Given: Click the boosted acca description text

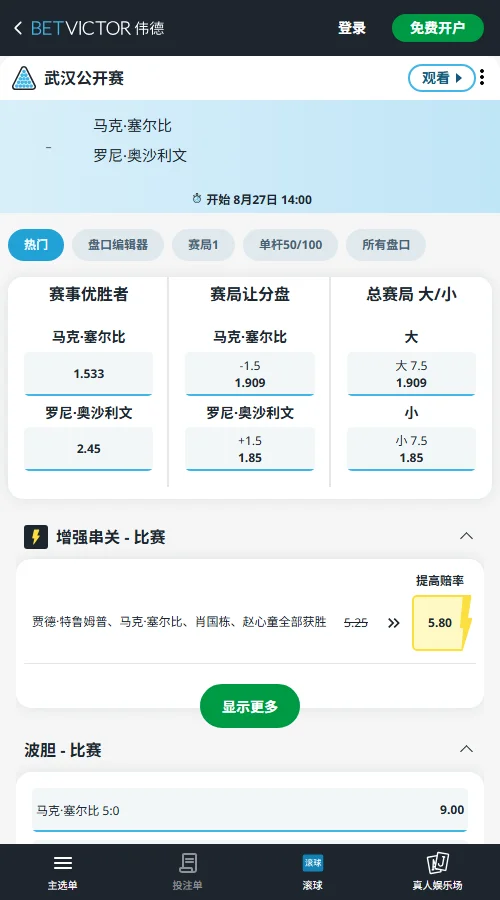Looking at the screenshot, I should (x=179, y=622).
